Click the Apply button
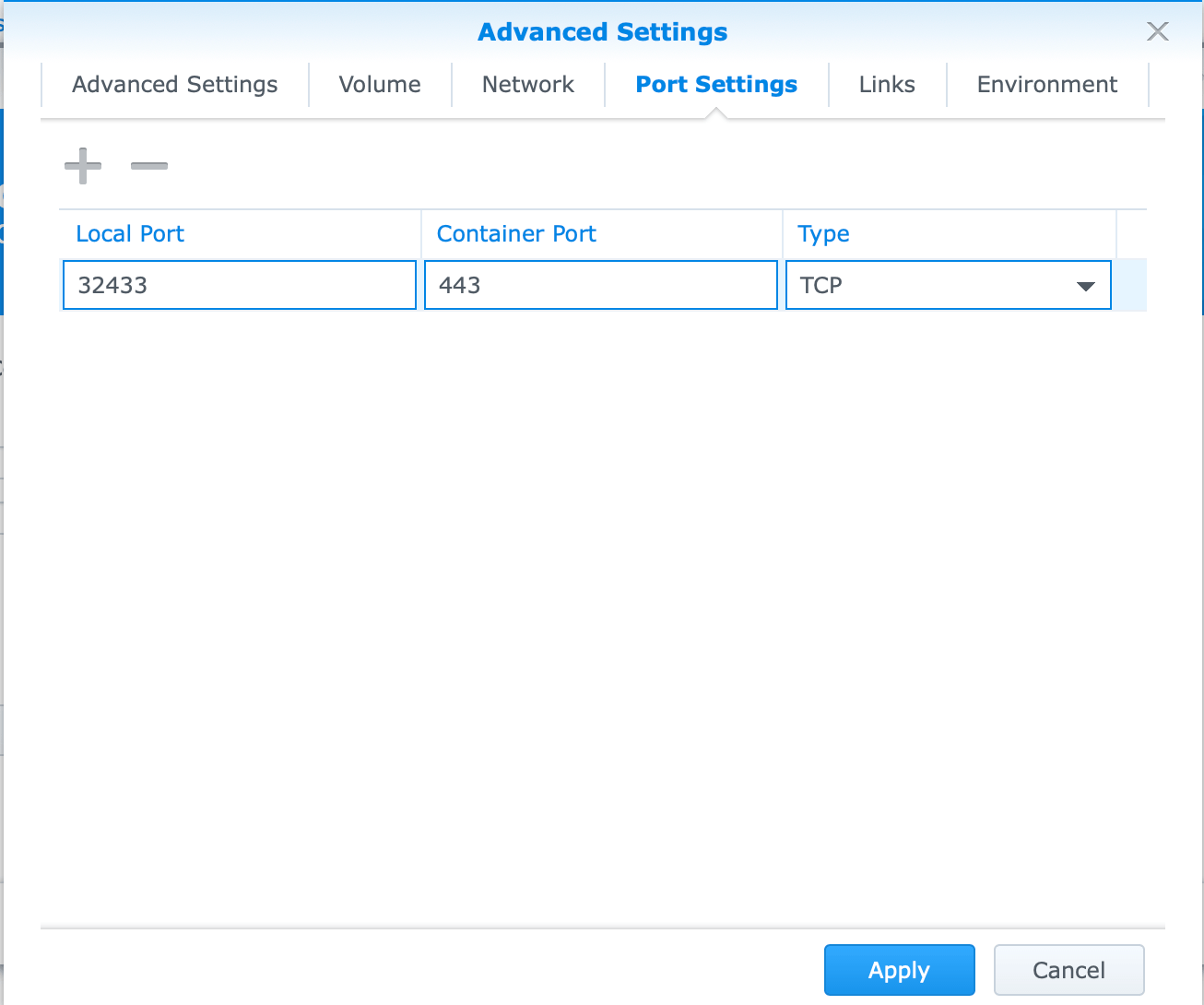This screenshot has width=1204, height=1005. click(x=899, y=970)
